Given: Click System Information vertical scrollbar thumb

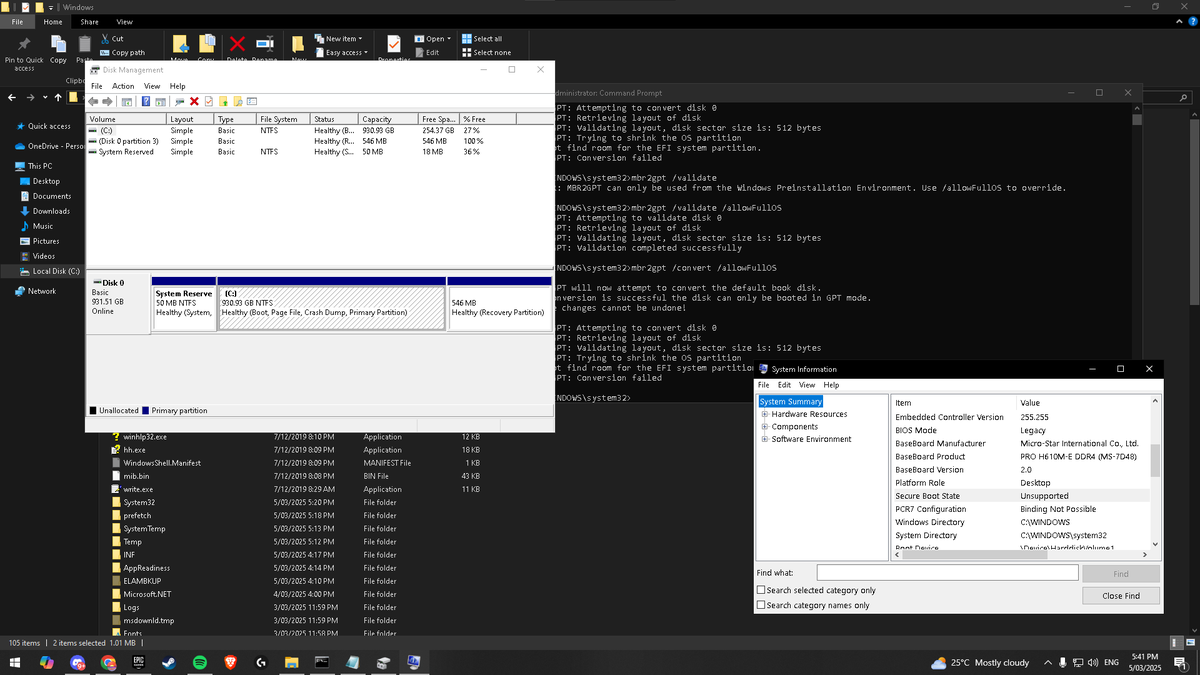Looking at the screenshot, I should click(1155, 460).
